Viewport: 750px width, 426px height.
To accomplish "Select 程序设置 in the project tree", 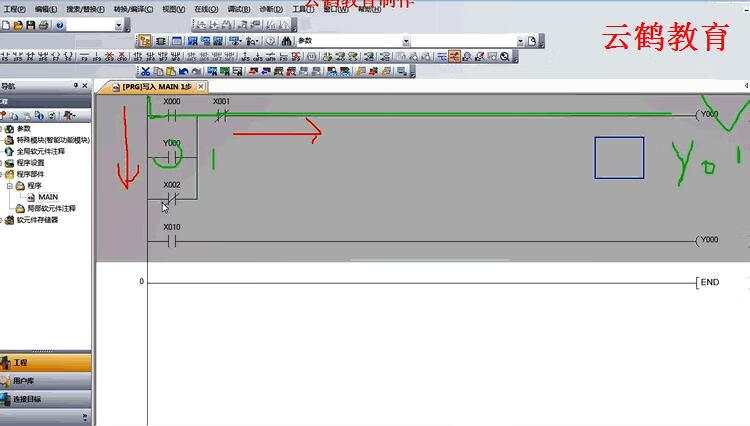I will [30, 163].
